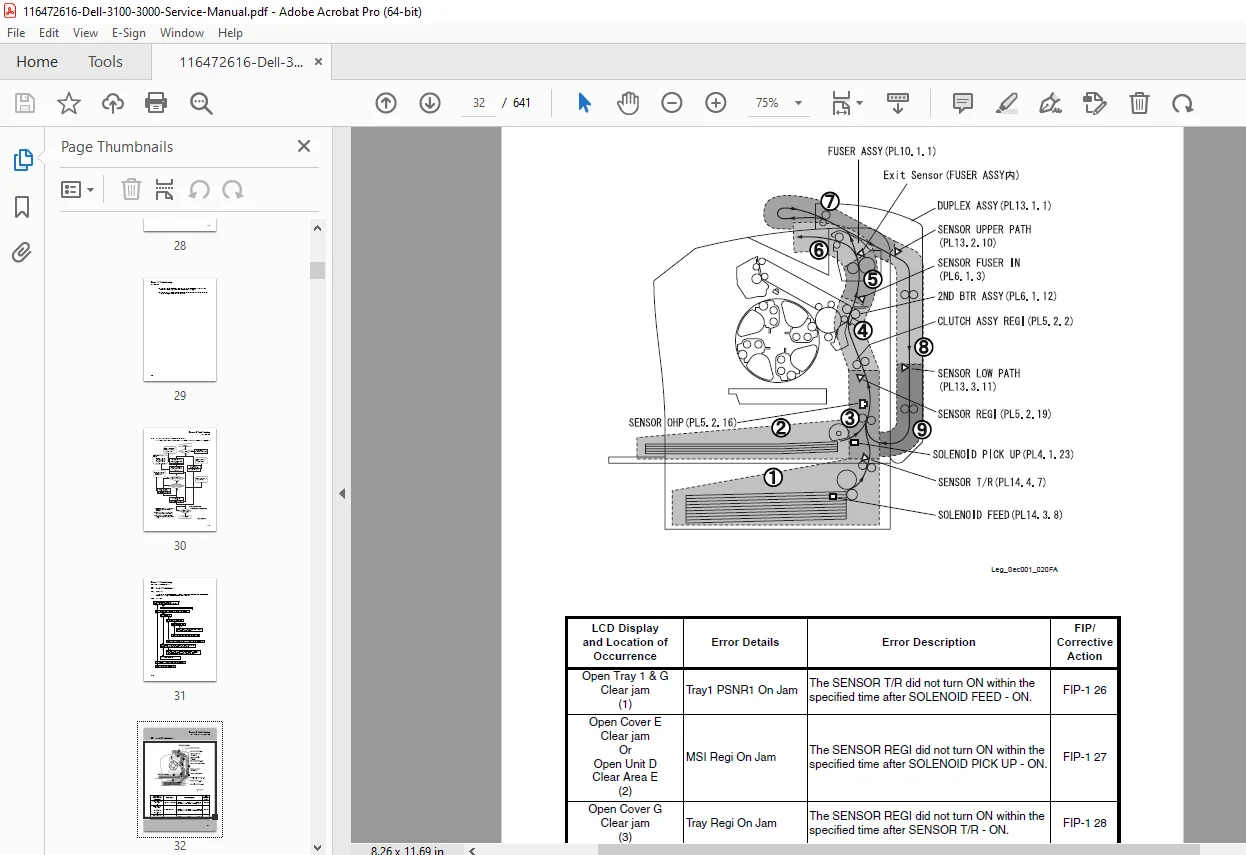Add a sticky note comment
Screen dimensions: 1246x855
(x=963, y=103)
